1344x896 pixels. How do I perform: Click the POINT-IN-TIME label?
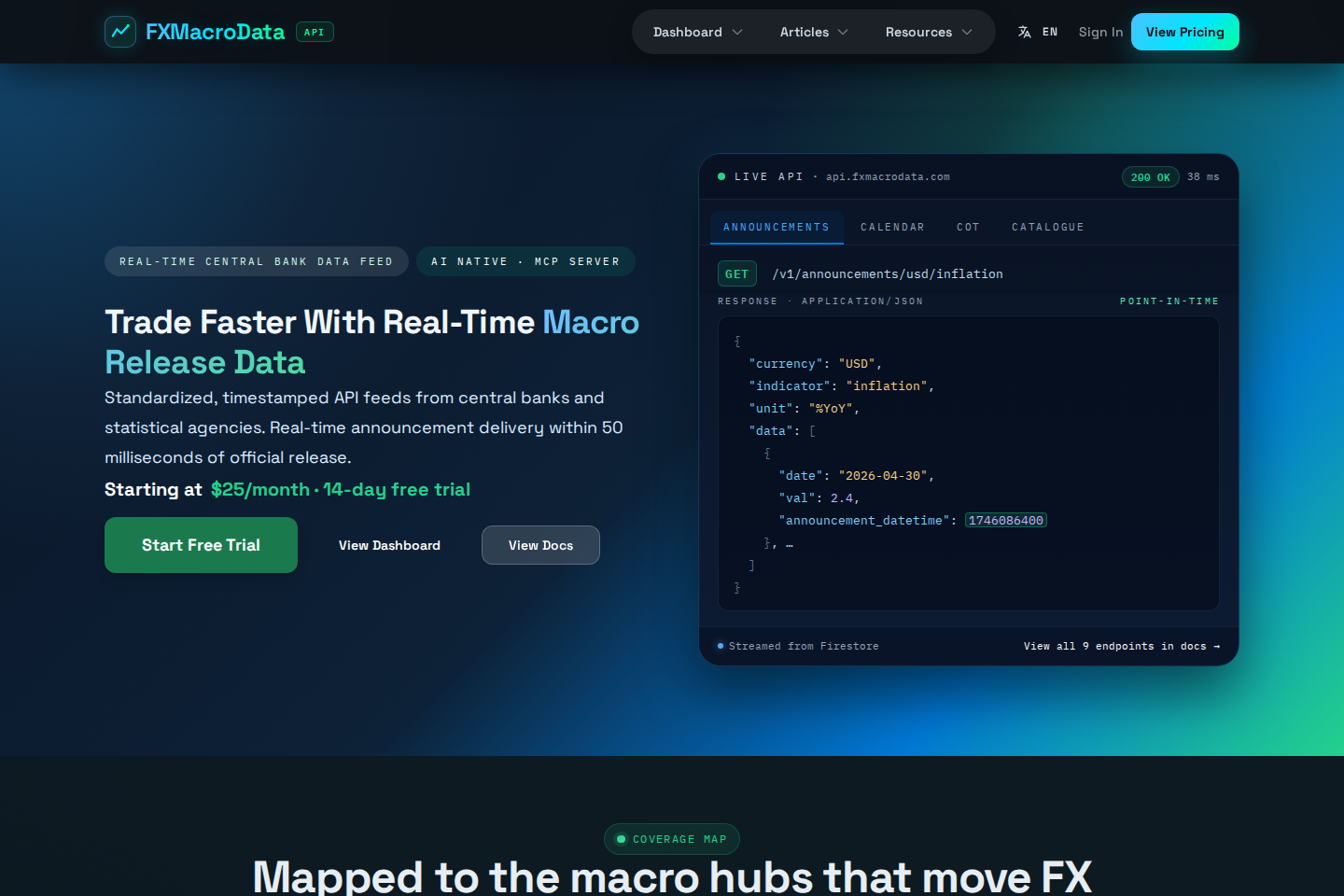tap(1169, 301)
